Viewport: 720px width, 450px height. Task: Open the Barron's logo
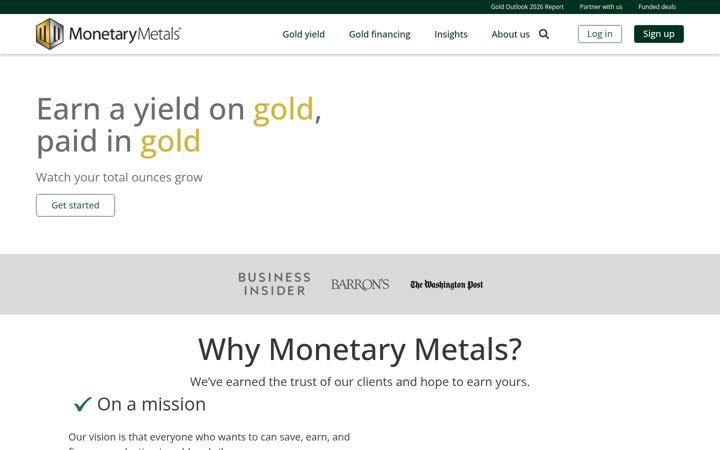click(x=360, y=285)
